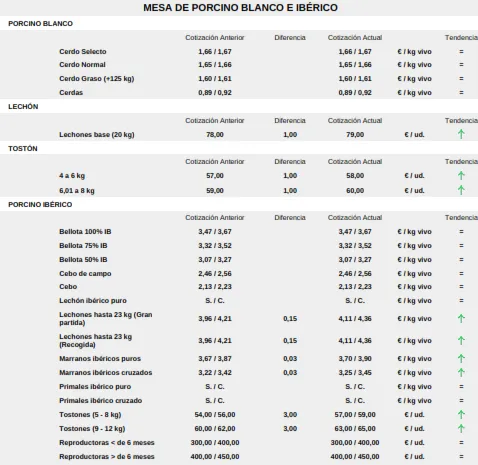Viewport: 478px width, 465px height.
Task: Select the LECHÓN section header
Action: tap(23, 107)
